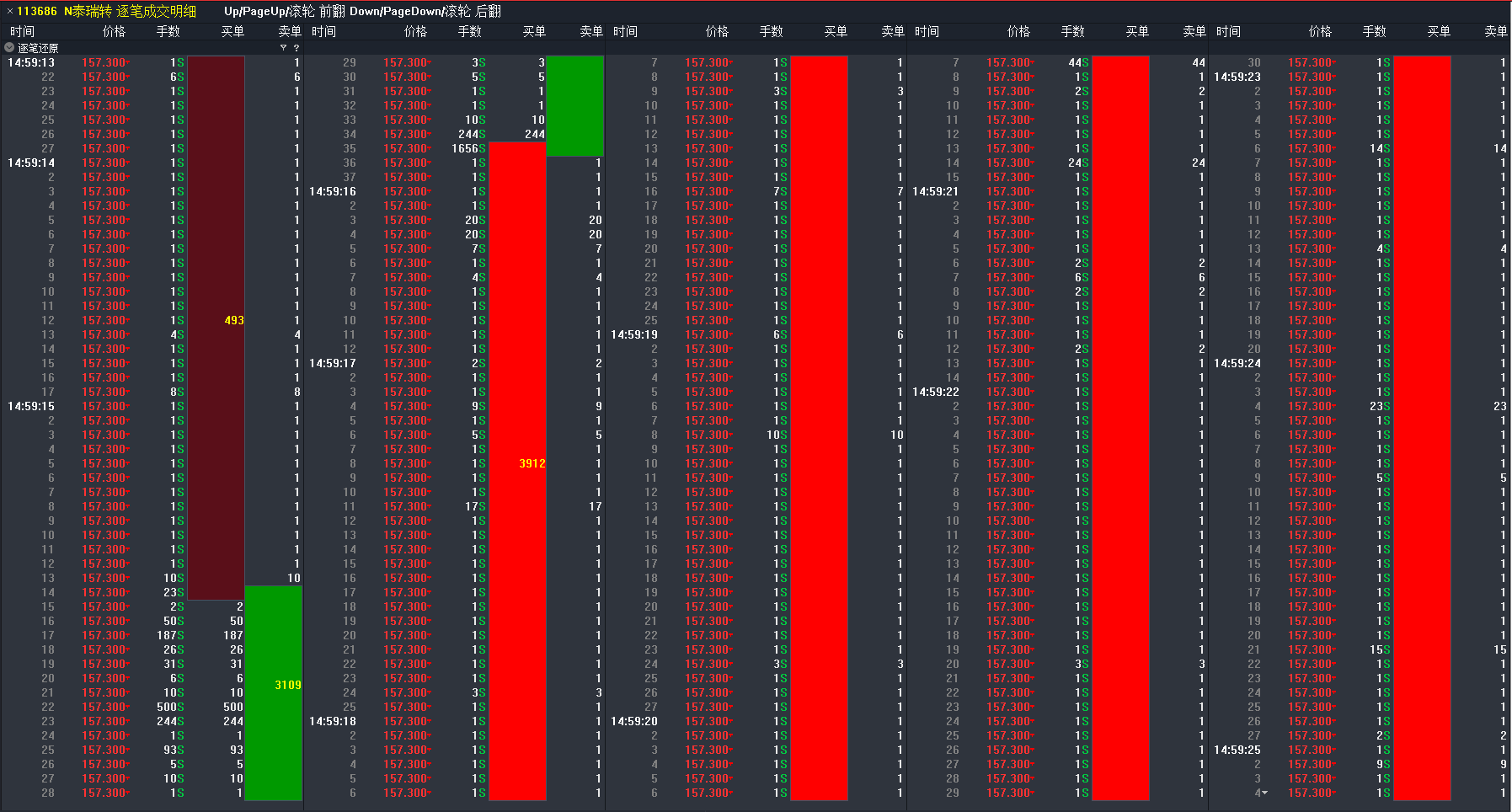Select the 14:59:24 timestamp row
Image resolution: width=1512 pixels, height=812 pixels.
1360,363
